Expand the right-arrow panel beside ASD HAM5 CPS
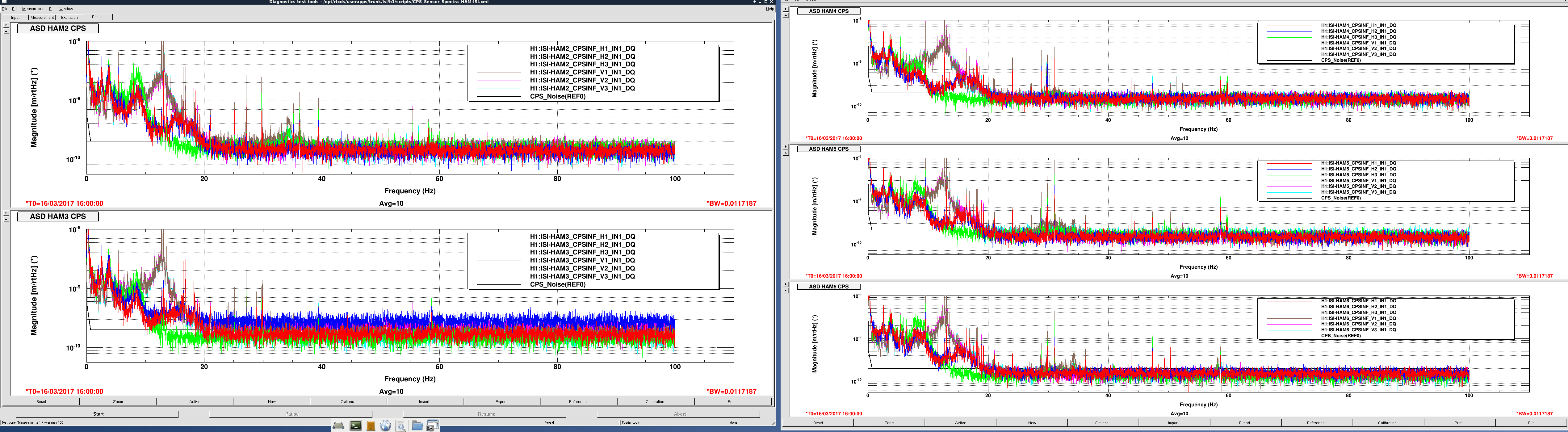This screenshot has width=1568, height=432. click(786, 147)
